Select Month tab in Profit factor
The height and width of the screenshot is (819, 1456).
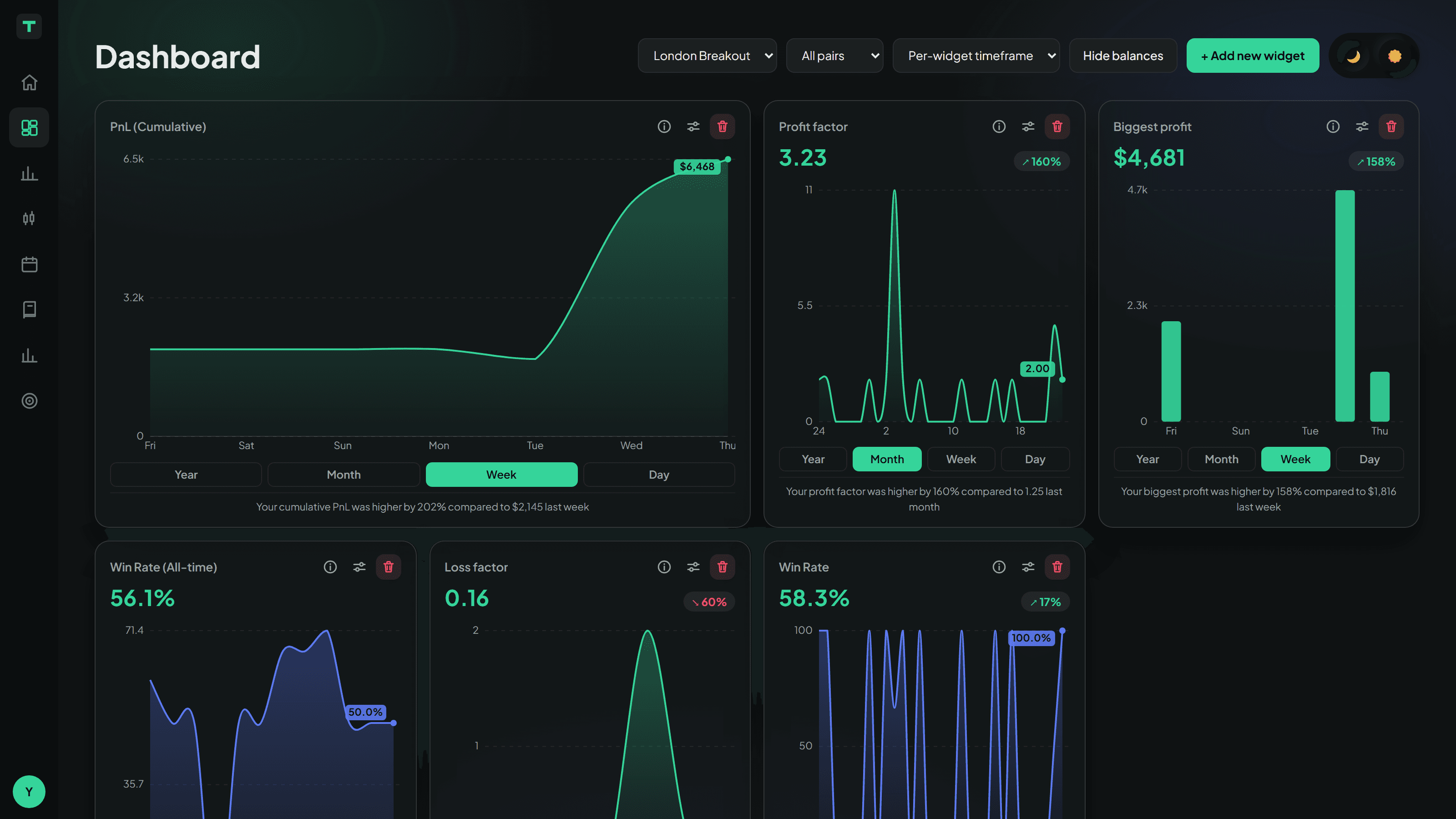887,459
